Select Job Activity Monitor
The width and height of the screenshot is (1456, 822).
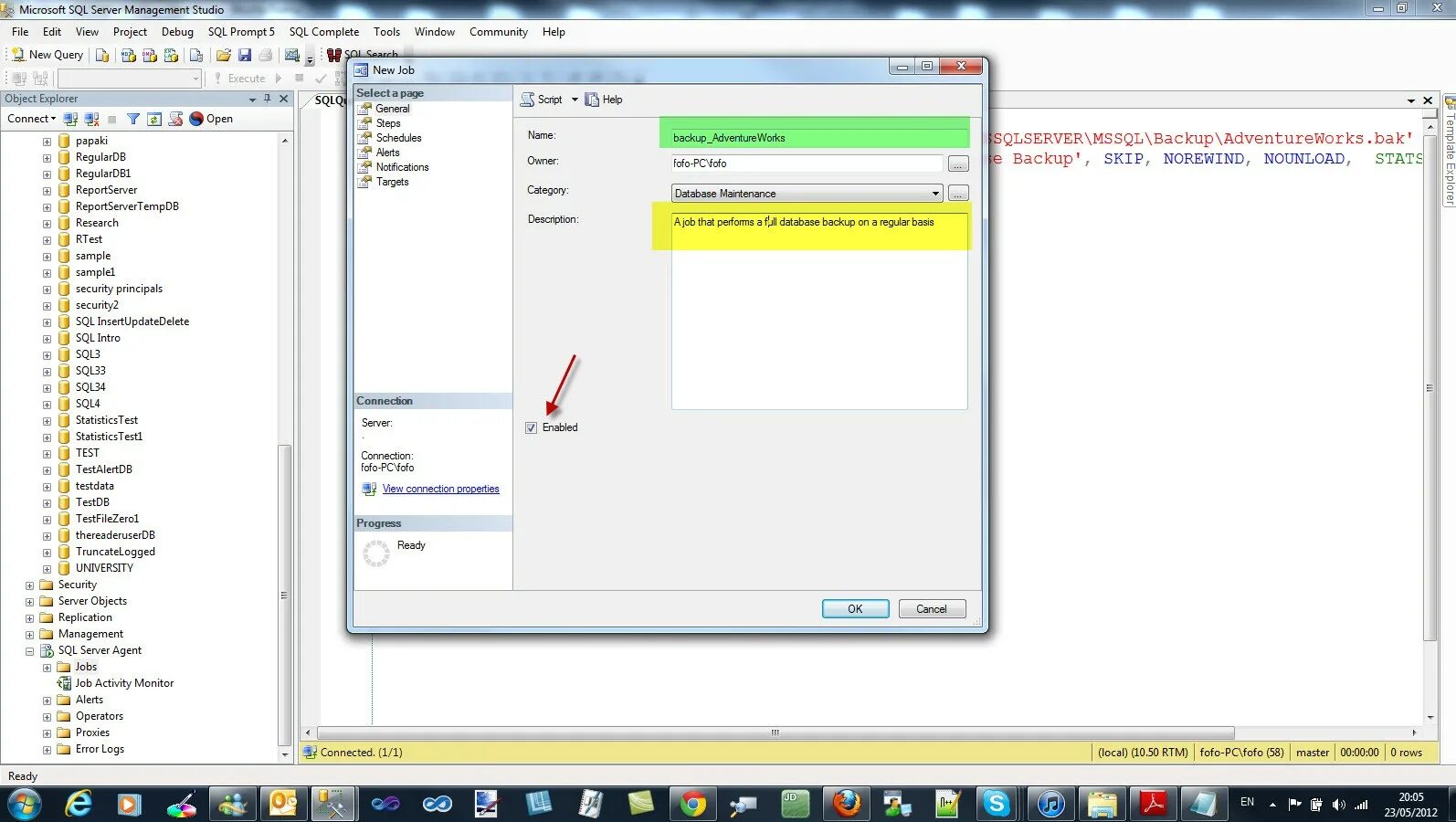[x=124, y=683]
